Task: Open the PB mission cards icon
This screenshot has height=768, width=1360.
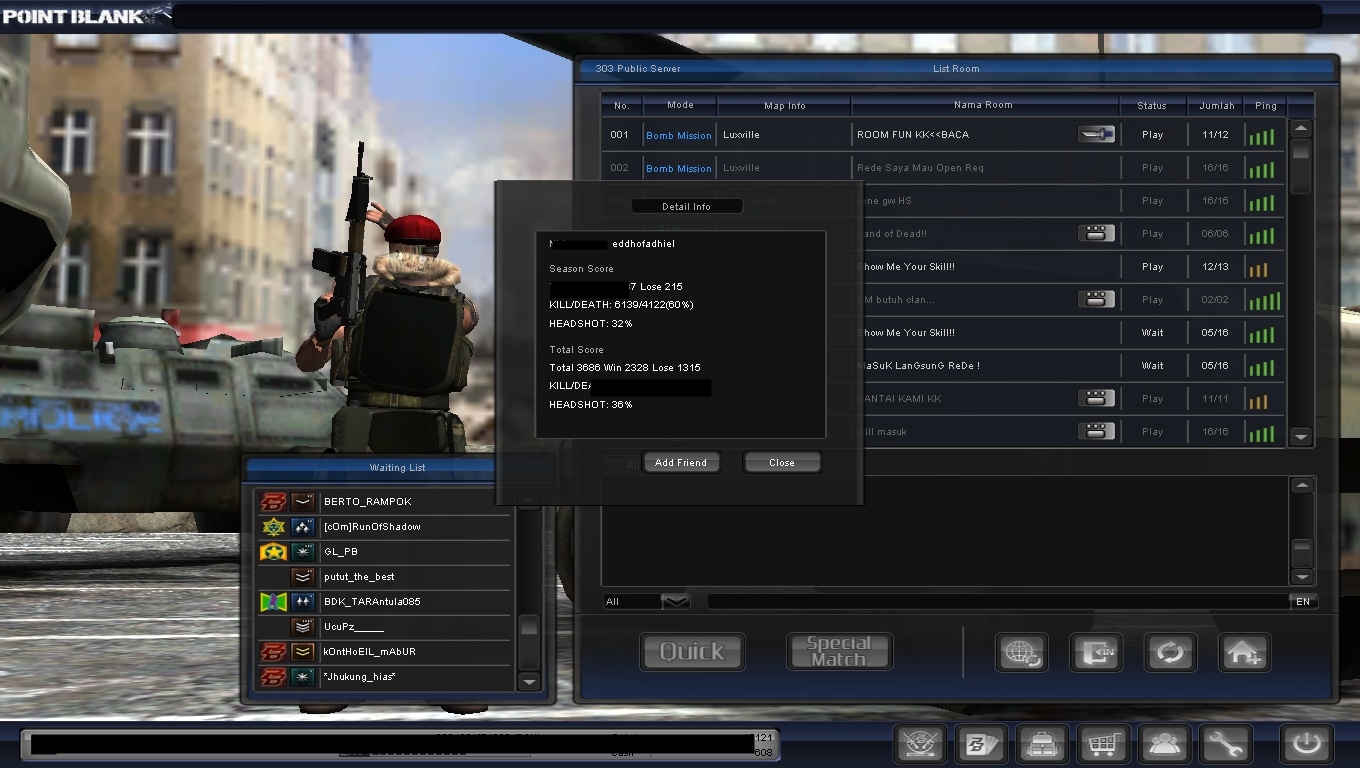Action: pyautogui.click(x=981, y=745)
